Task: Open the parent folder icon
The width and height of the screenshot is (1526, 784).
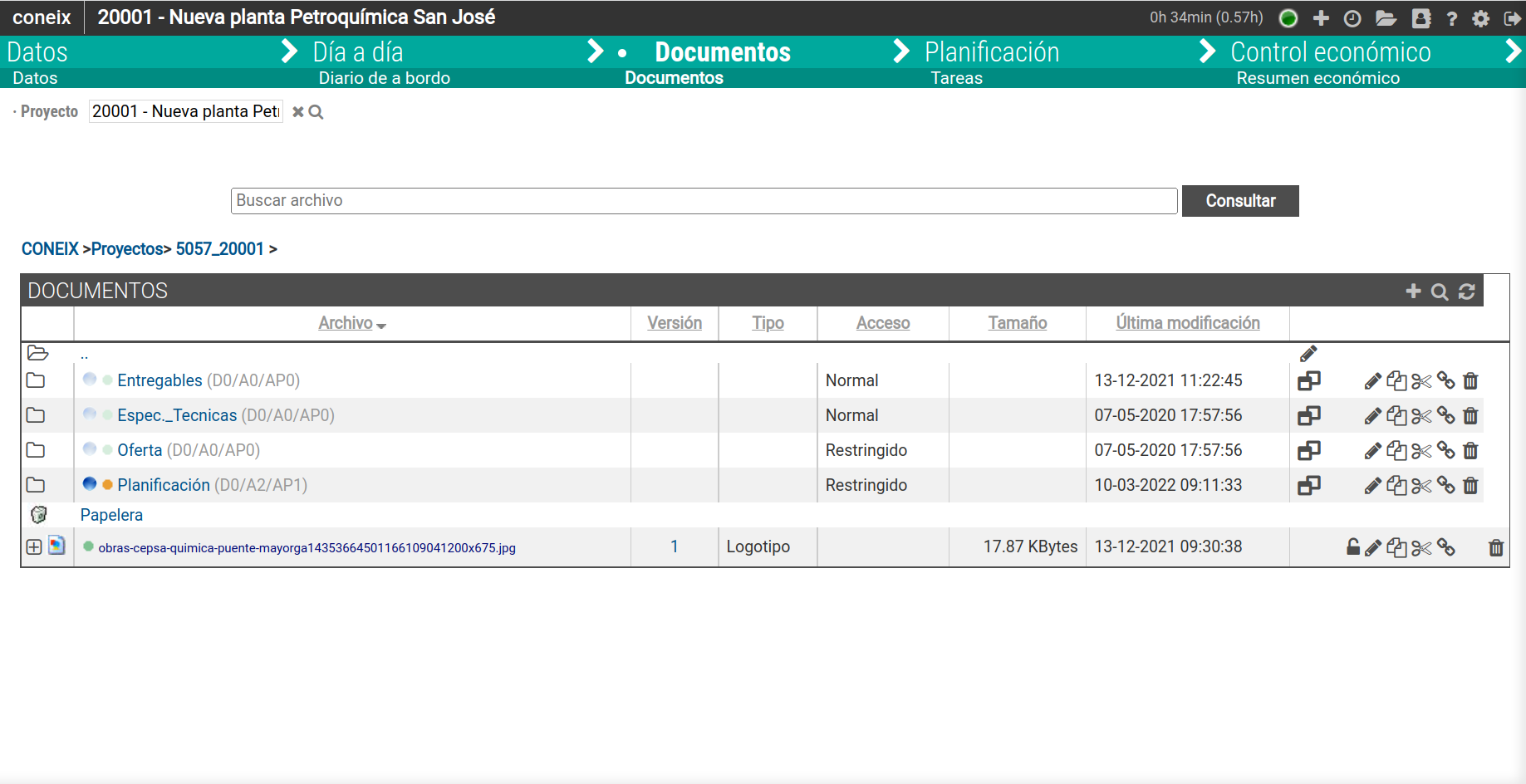Action: 37,353
